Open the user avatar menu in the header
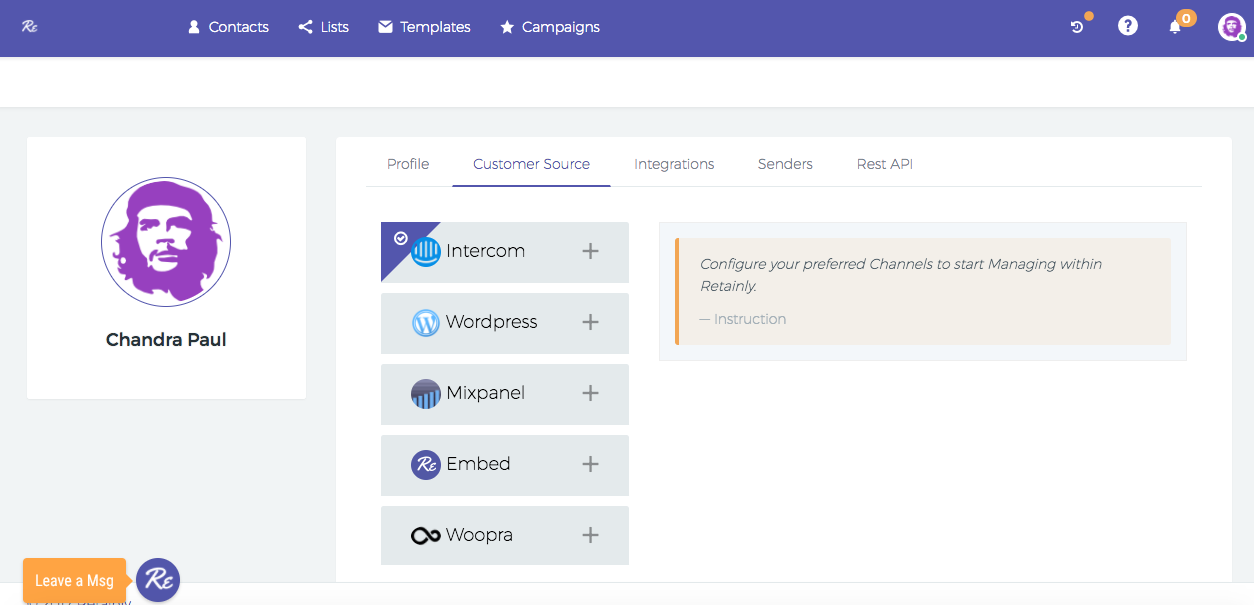Screen dimensions: 1254x605 1231,27
